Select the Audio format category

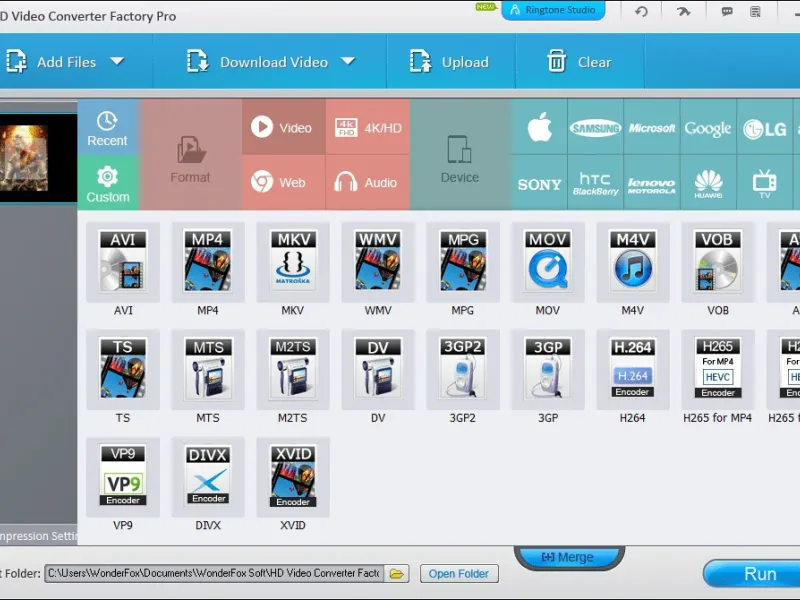pyautogui.click(x=368, y=183)
